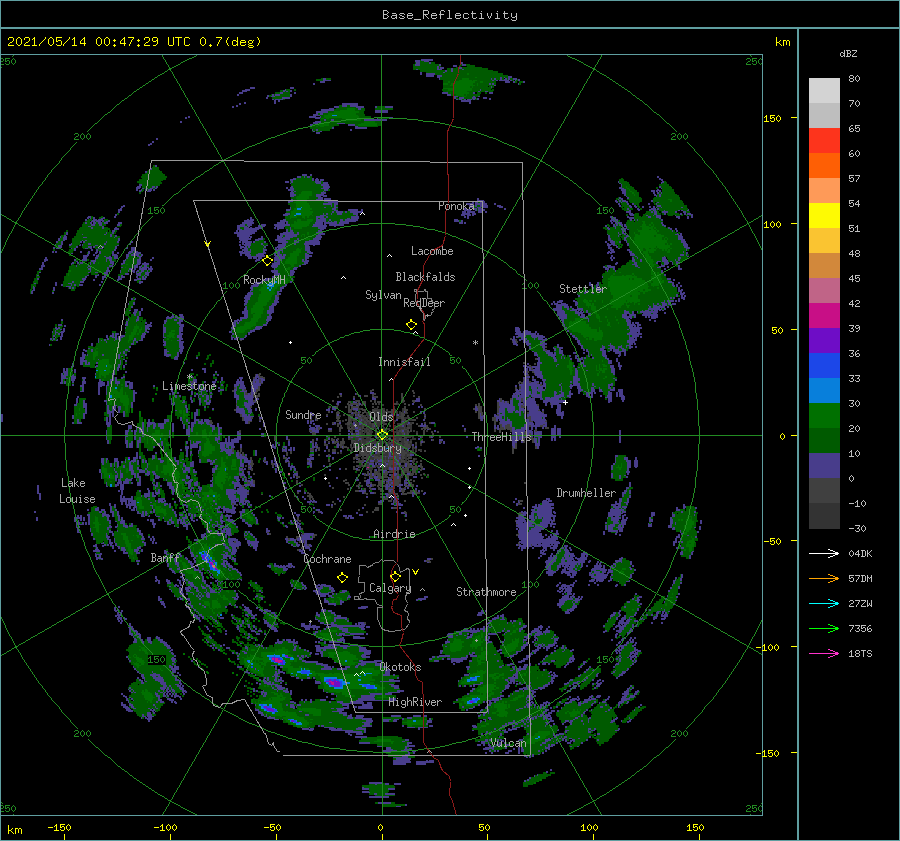This screenshot has width=900, height=841.
Task: Click the Drumheller label
Action: coord(586,493)
